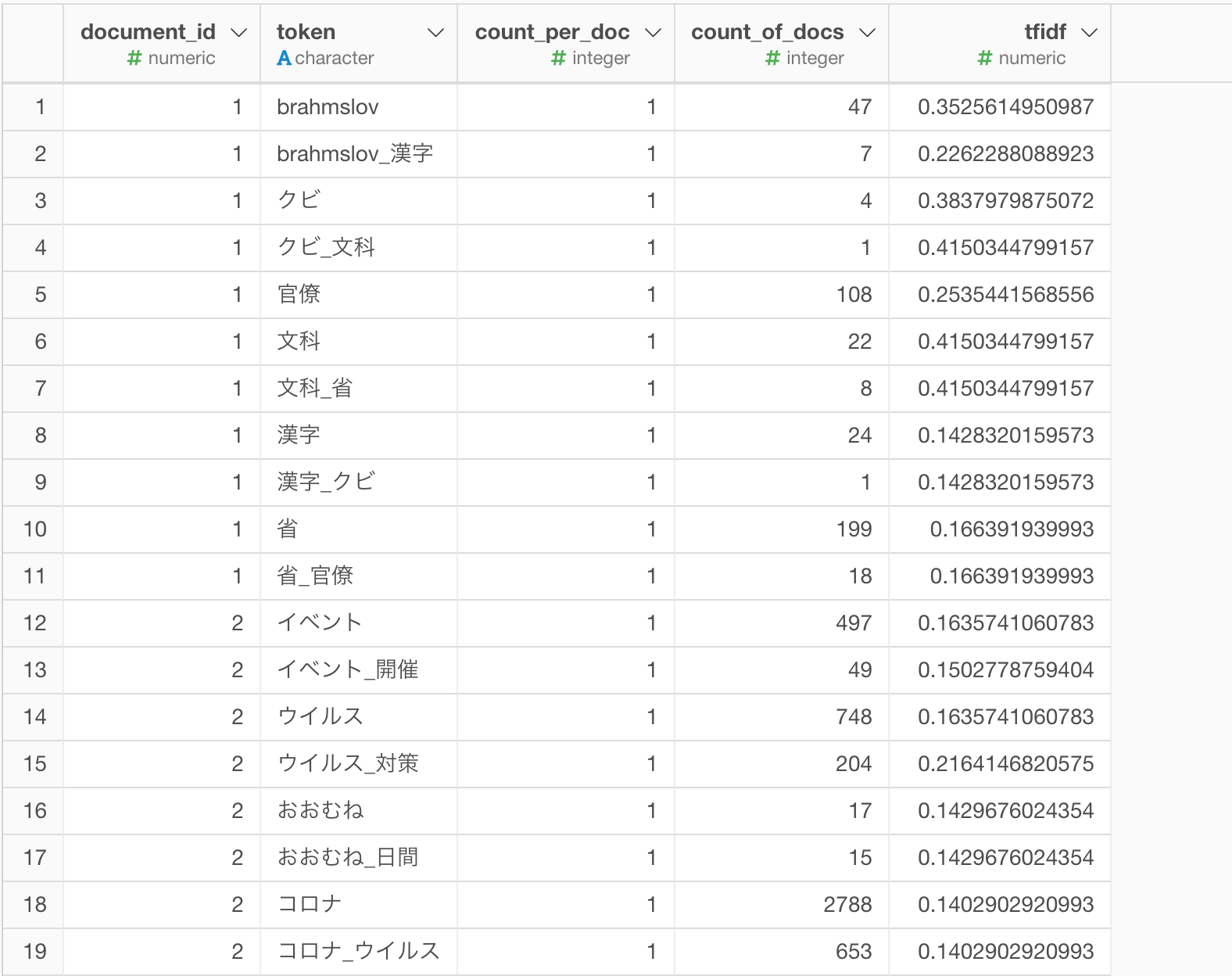Click token cell 'クビ'
The width and height of the screenshot is (1232, 976).
pyautogui.click(x=359, y=201)
